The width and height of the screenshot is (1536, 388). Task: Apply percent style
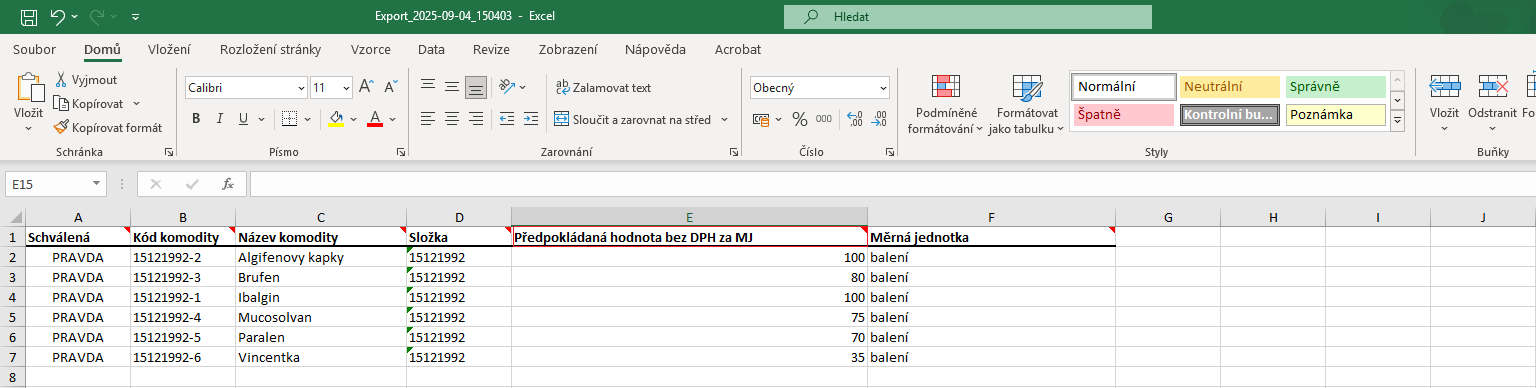[x=800, y=119]
